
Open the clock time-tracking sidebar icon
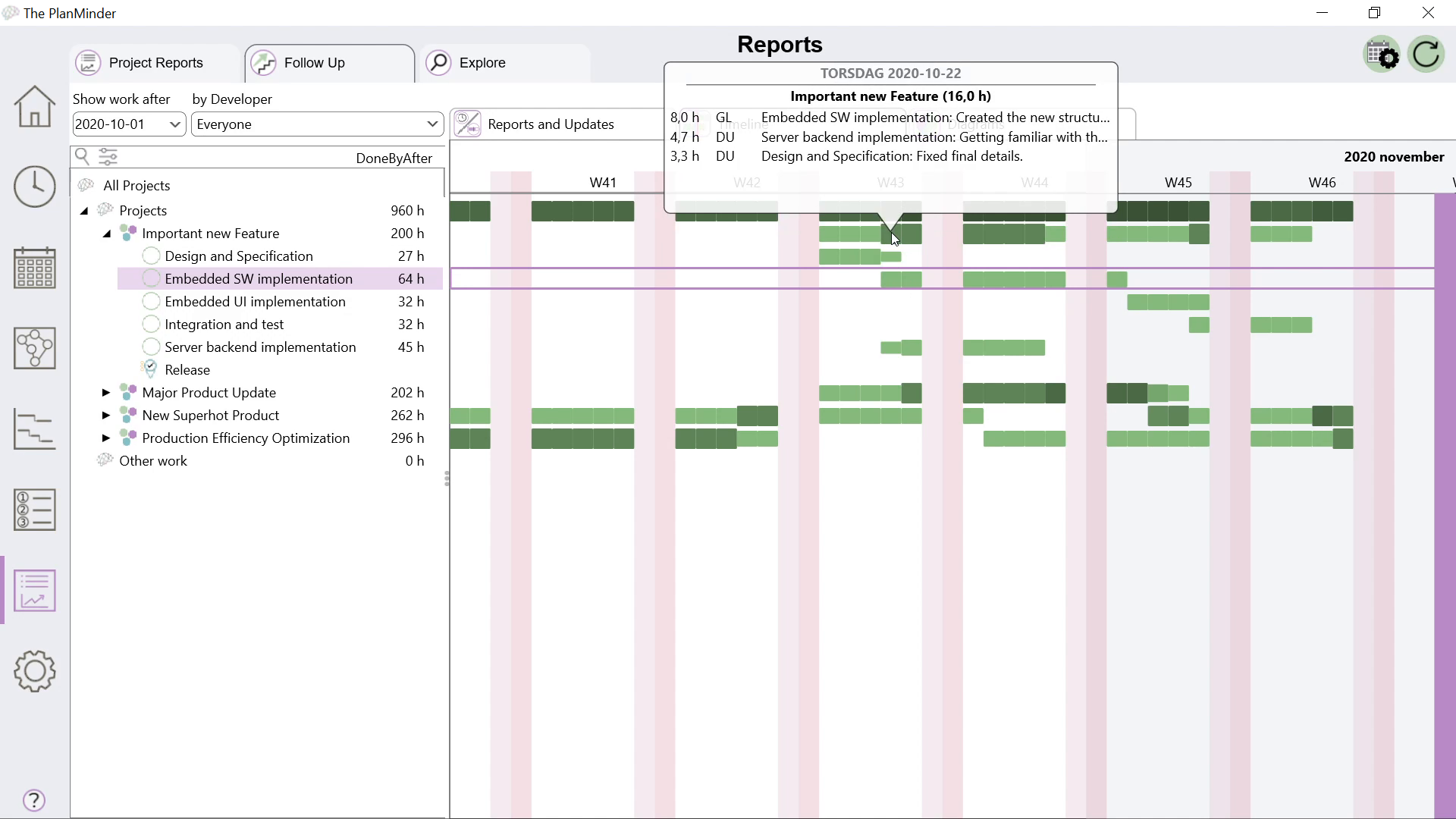[x=35, y=187]
